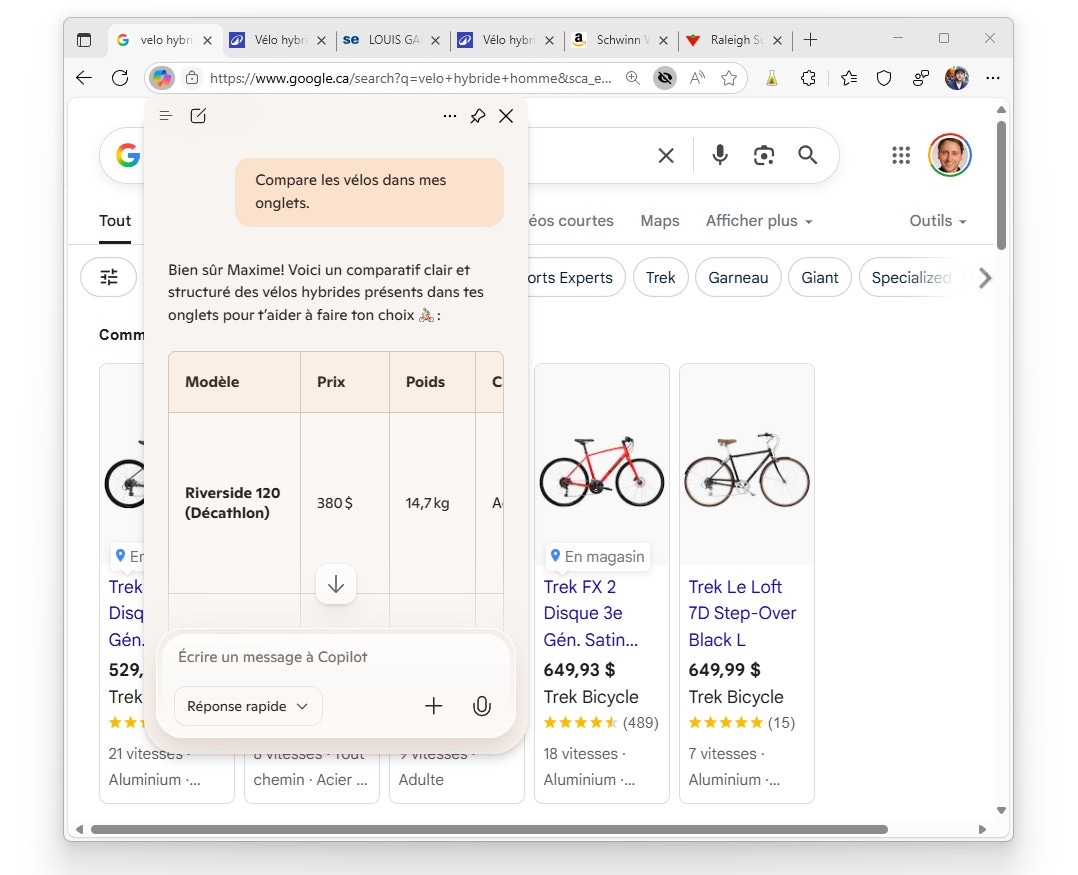
Task: Expand the Outils dropdown
Action: pyautogui.click(x=938, y=221)
